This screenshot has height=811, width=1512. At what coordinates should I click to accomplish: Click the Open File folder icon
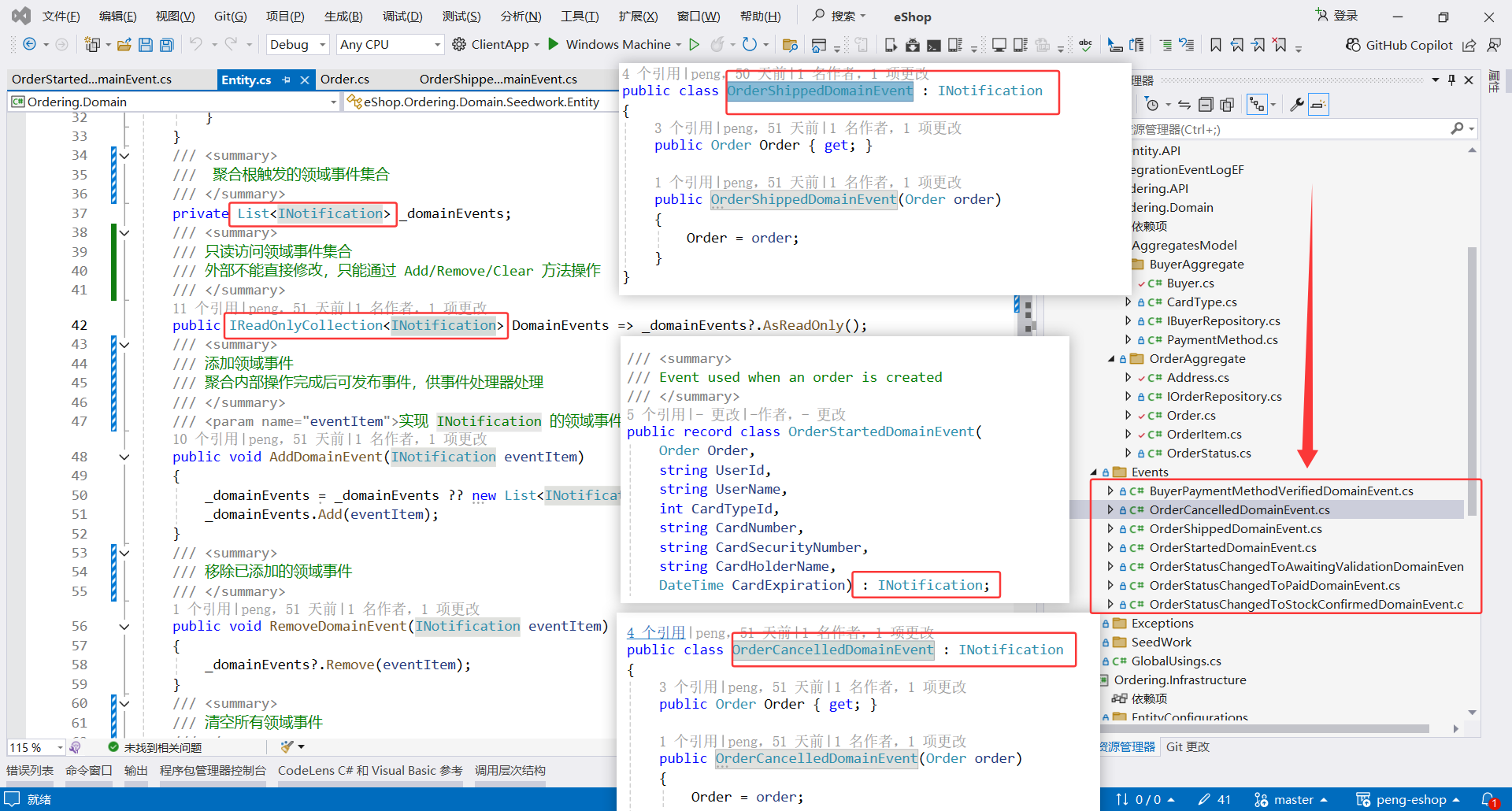click(124, 45)
